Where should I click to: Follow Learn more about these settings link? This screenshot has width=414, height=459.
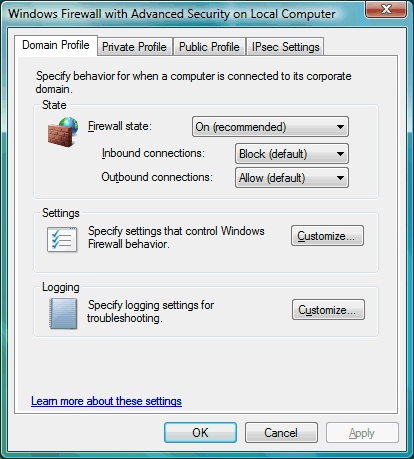pos(106,401)
